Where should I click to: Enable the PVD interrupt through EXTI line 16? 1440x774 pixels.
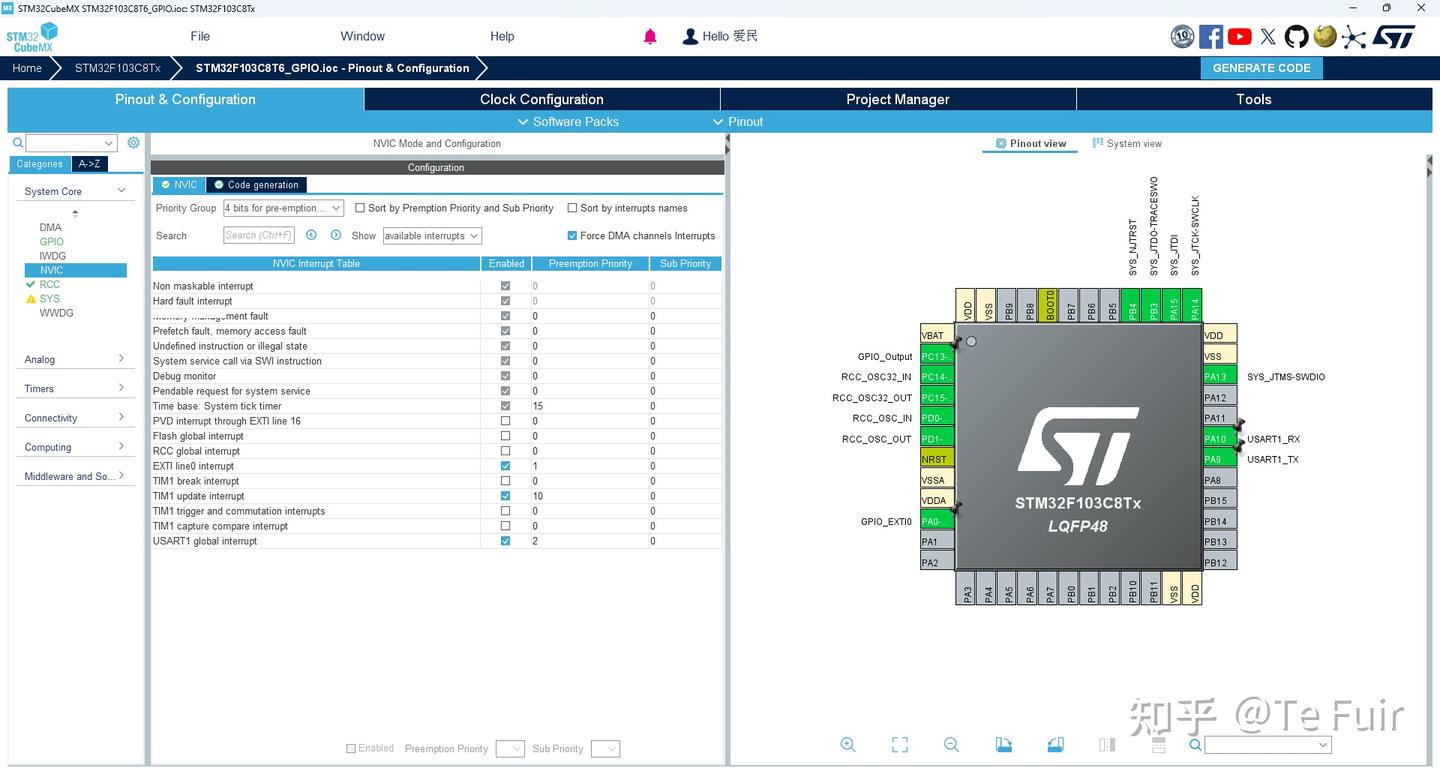click(506, 420)
